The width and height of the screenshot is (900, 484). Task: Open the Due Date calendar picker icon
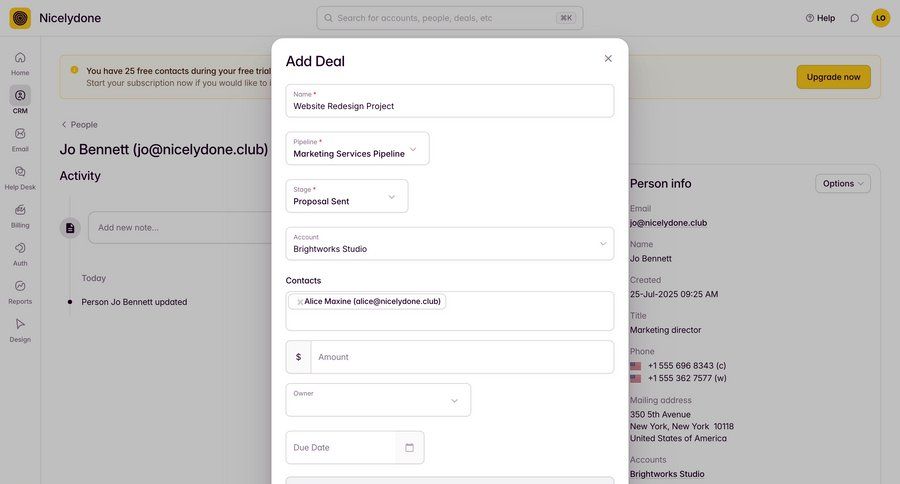[x=409, y=447]
